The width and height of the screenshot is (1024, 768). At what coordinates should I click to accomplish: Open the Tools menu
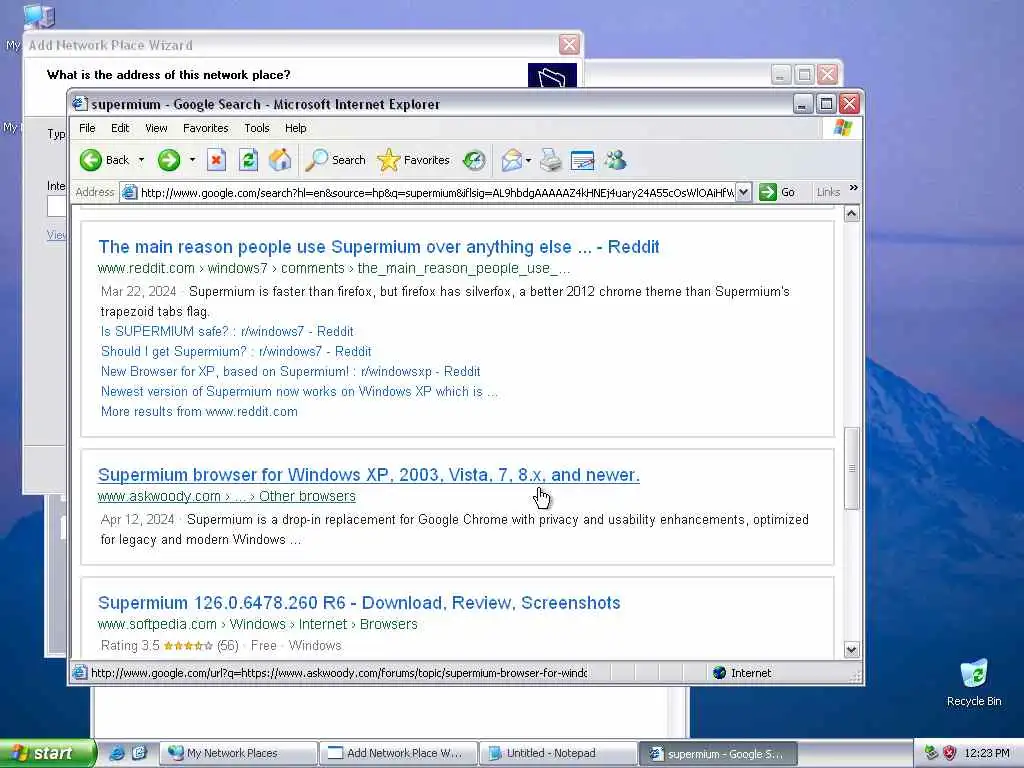[x=257, y=128]
